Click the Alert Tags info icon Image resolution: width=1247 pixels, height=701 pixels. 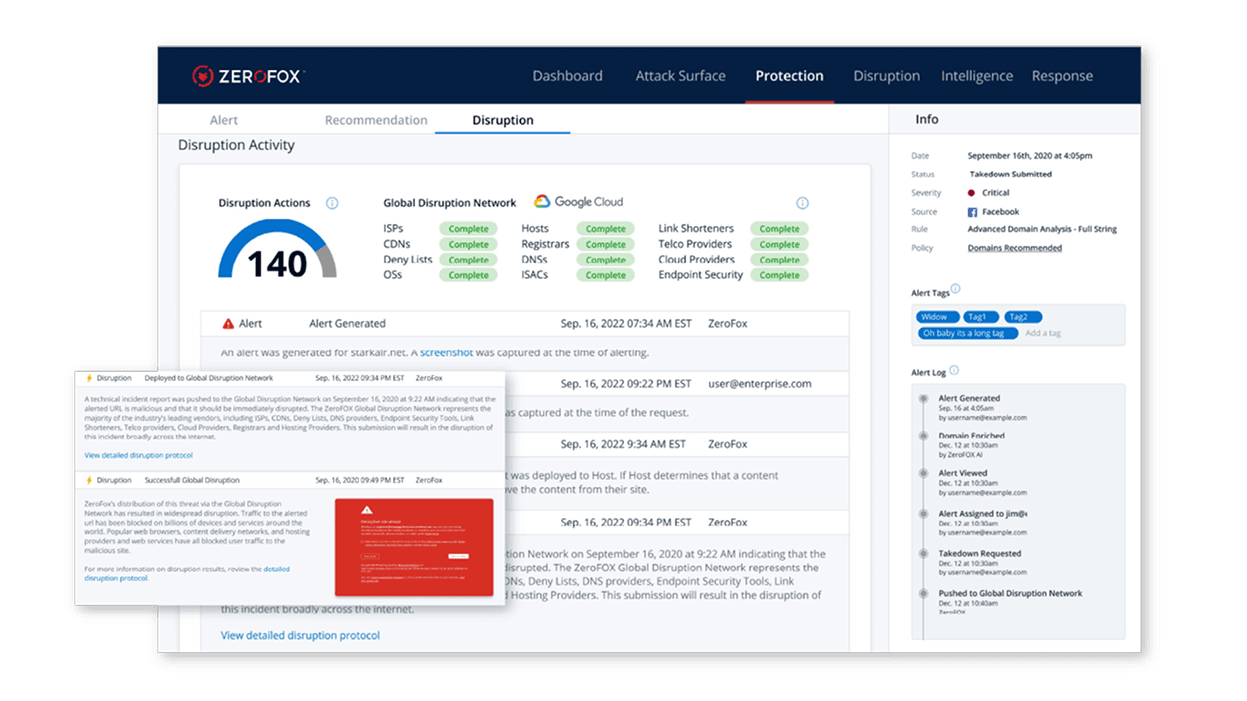(955, 290)
